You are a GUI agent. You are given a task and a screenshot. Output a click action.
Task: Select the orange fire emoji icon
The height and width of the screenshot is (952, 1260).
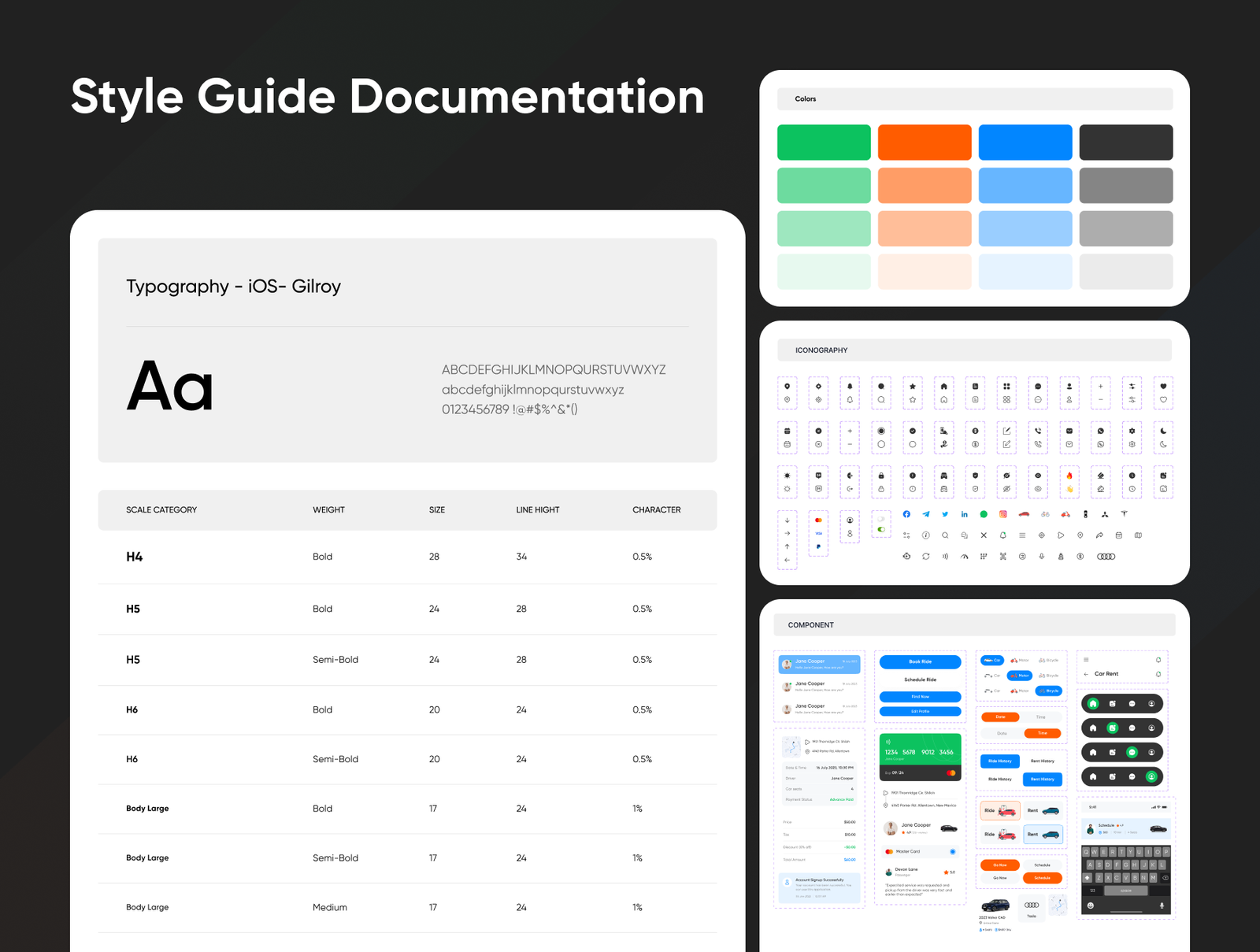pos(1069,476)
